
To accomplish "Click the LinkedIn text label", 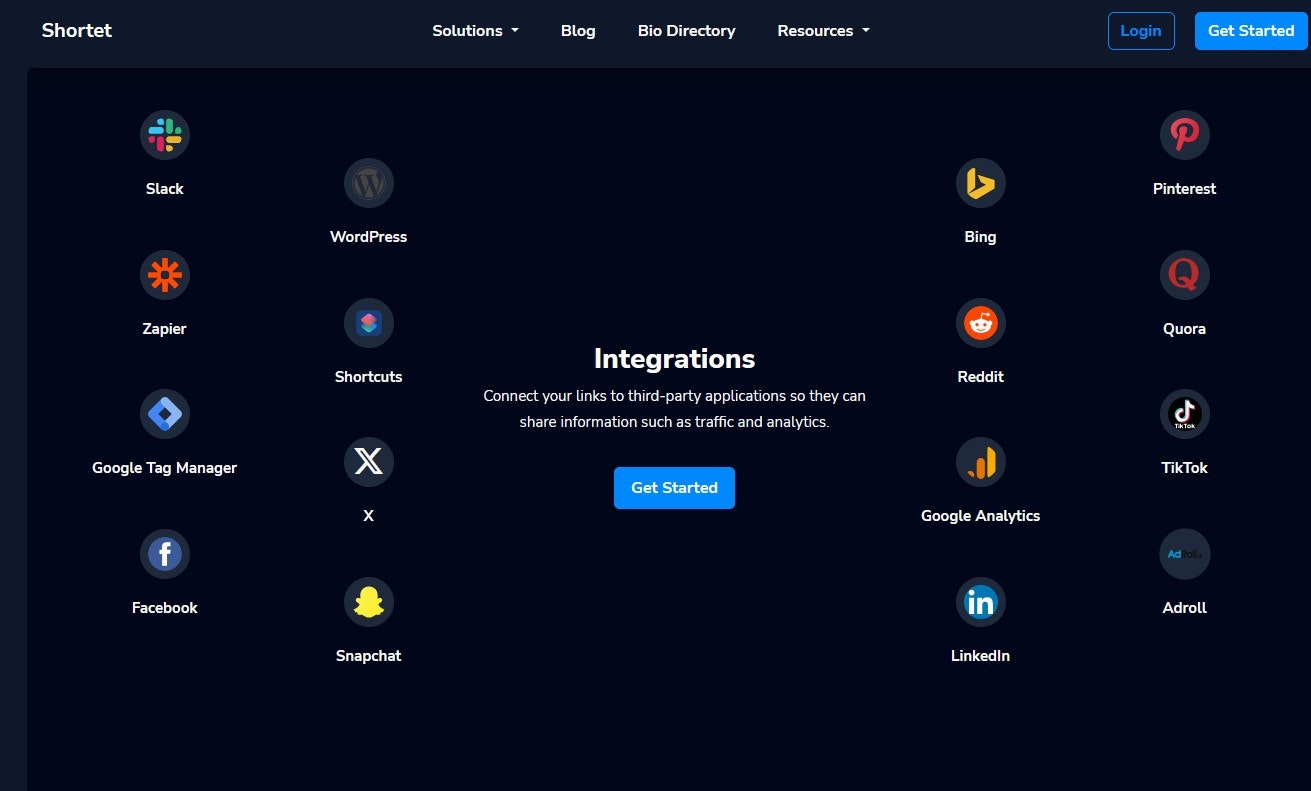I will point(980,656).
